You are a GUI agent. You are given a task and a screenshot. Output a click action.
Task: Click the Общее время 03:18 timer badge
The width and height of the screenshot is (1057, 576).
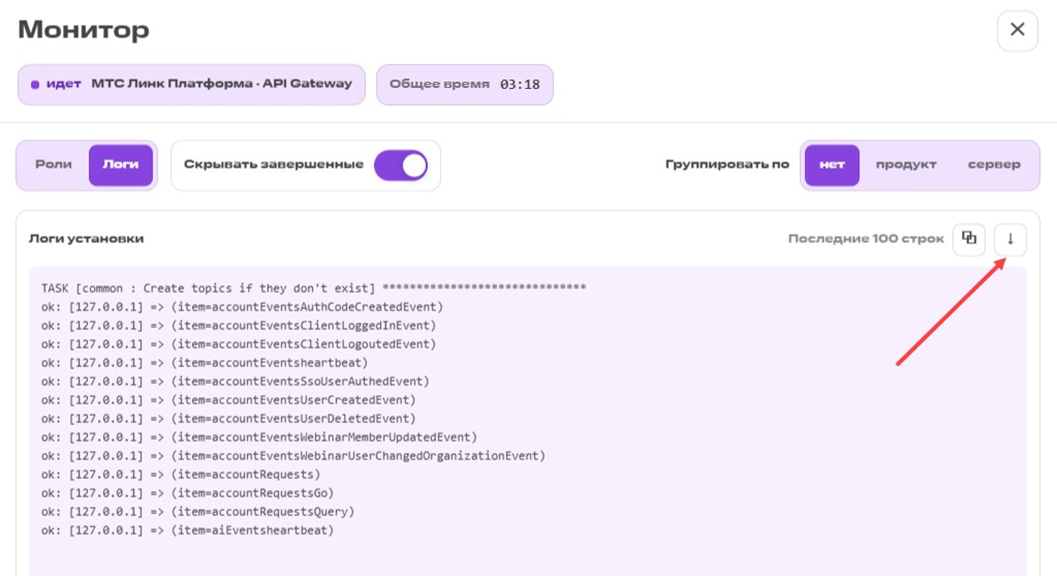tap(464, 84)
